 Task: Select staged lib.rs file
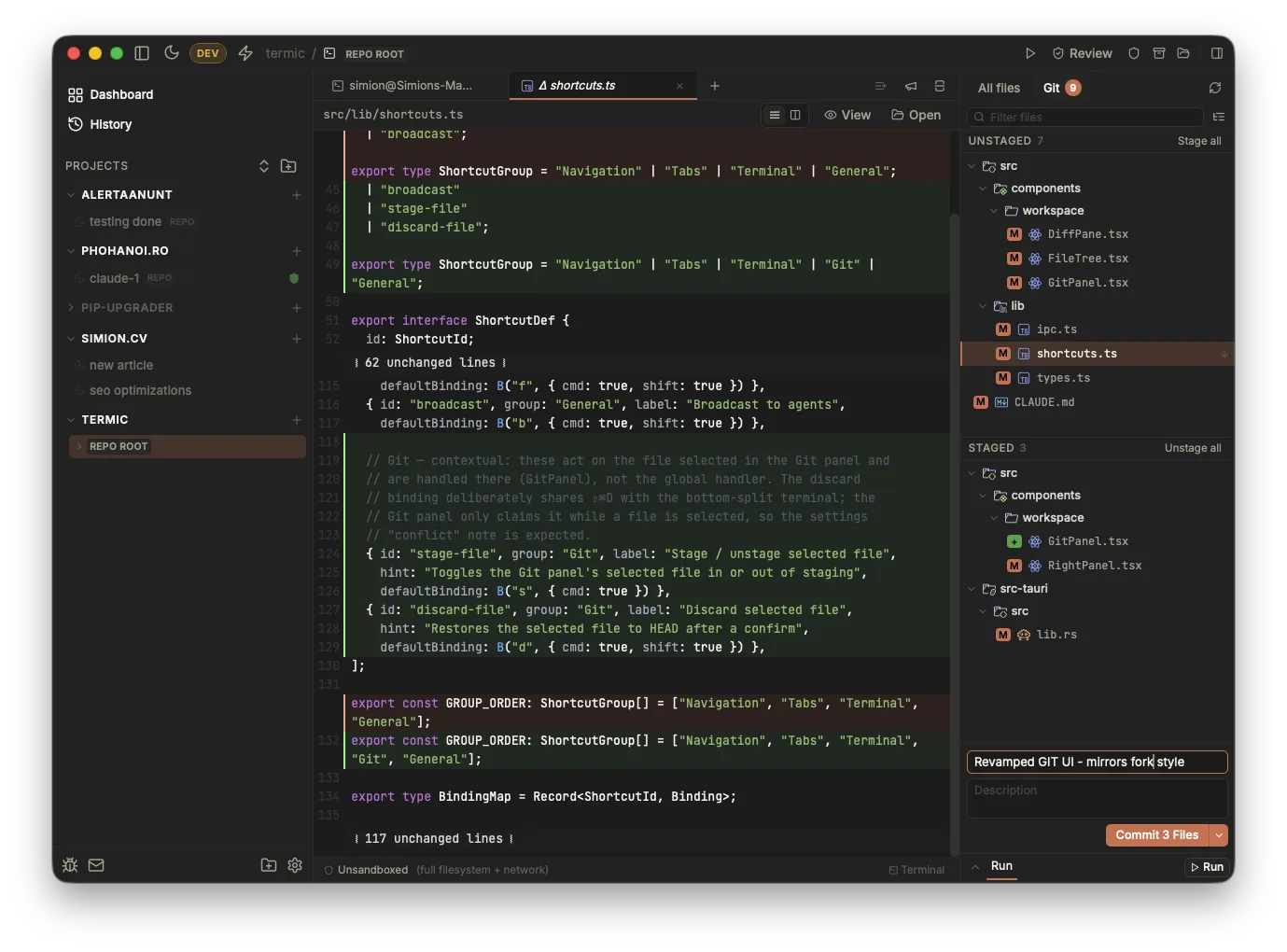coord(1098,635)
